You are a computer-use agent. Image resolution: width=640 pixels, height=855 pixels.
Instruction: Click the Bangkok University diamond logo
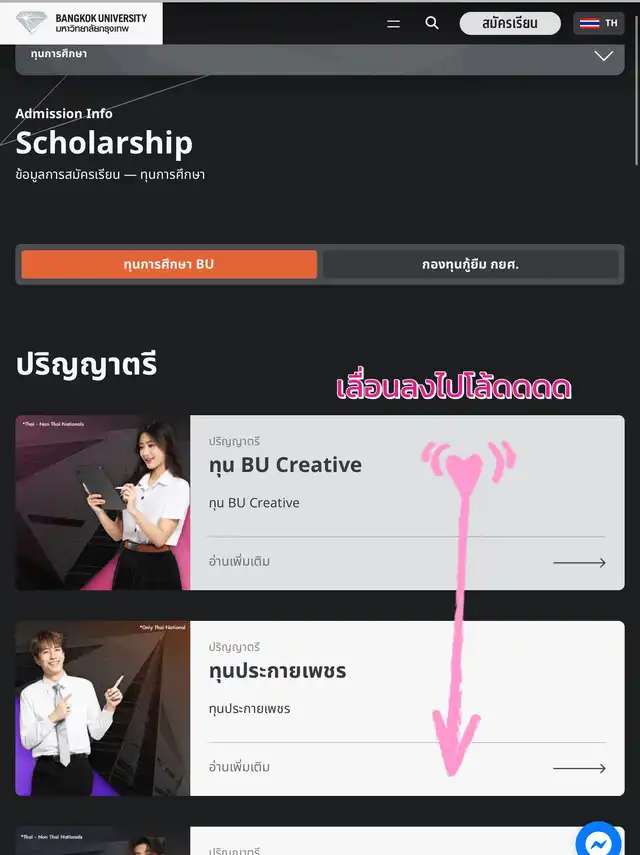(31, 22)
